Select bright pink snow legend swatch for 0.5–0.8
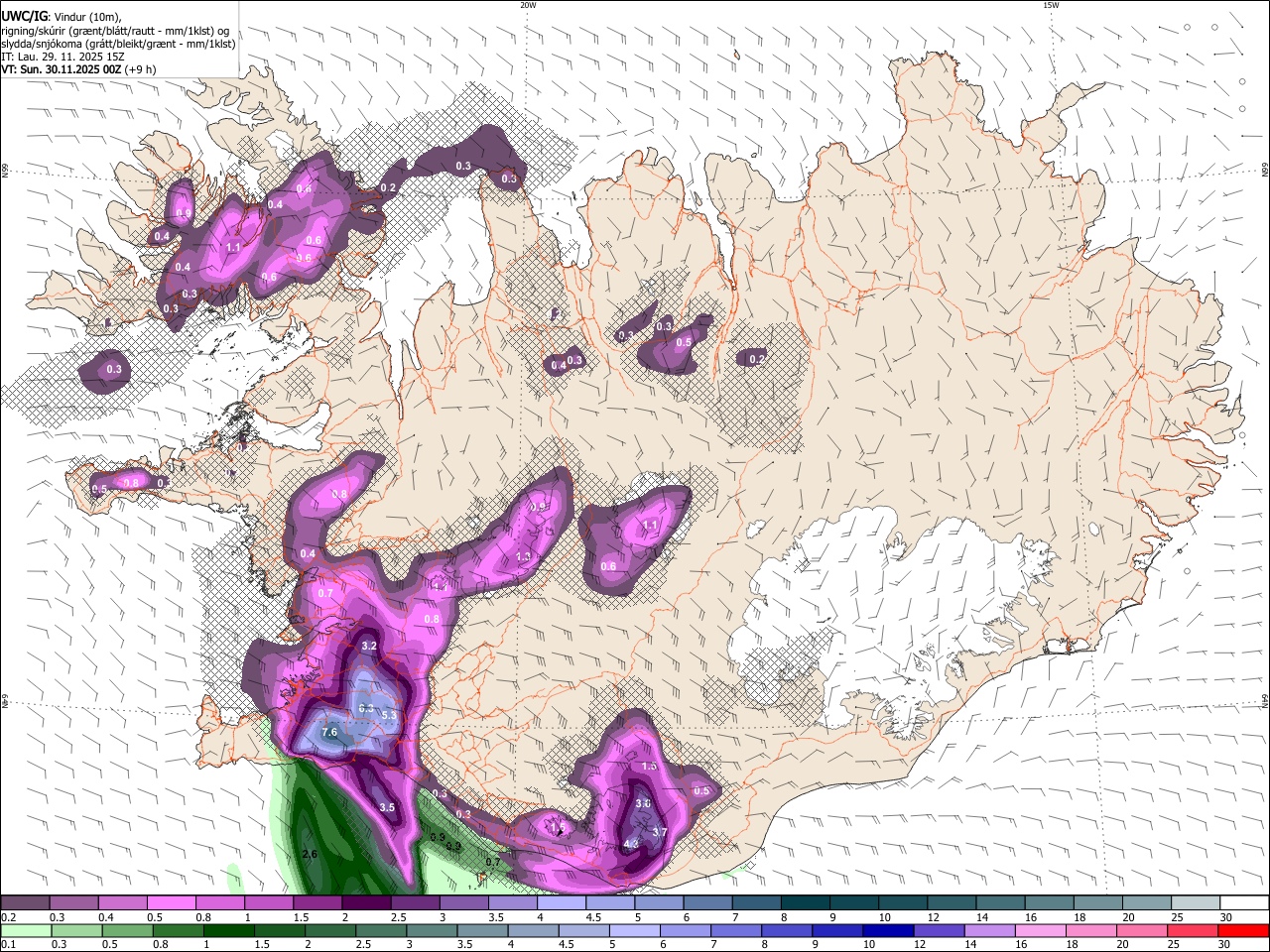 click(171, 903)
